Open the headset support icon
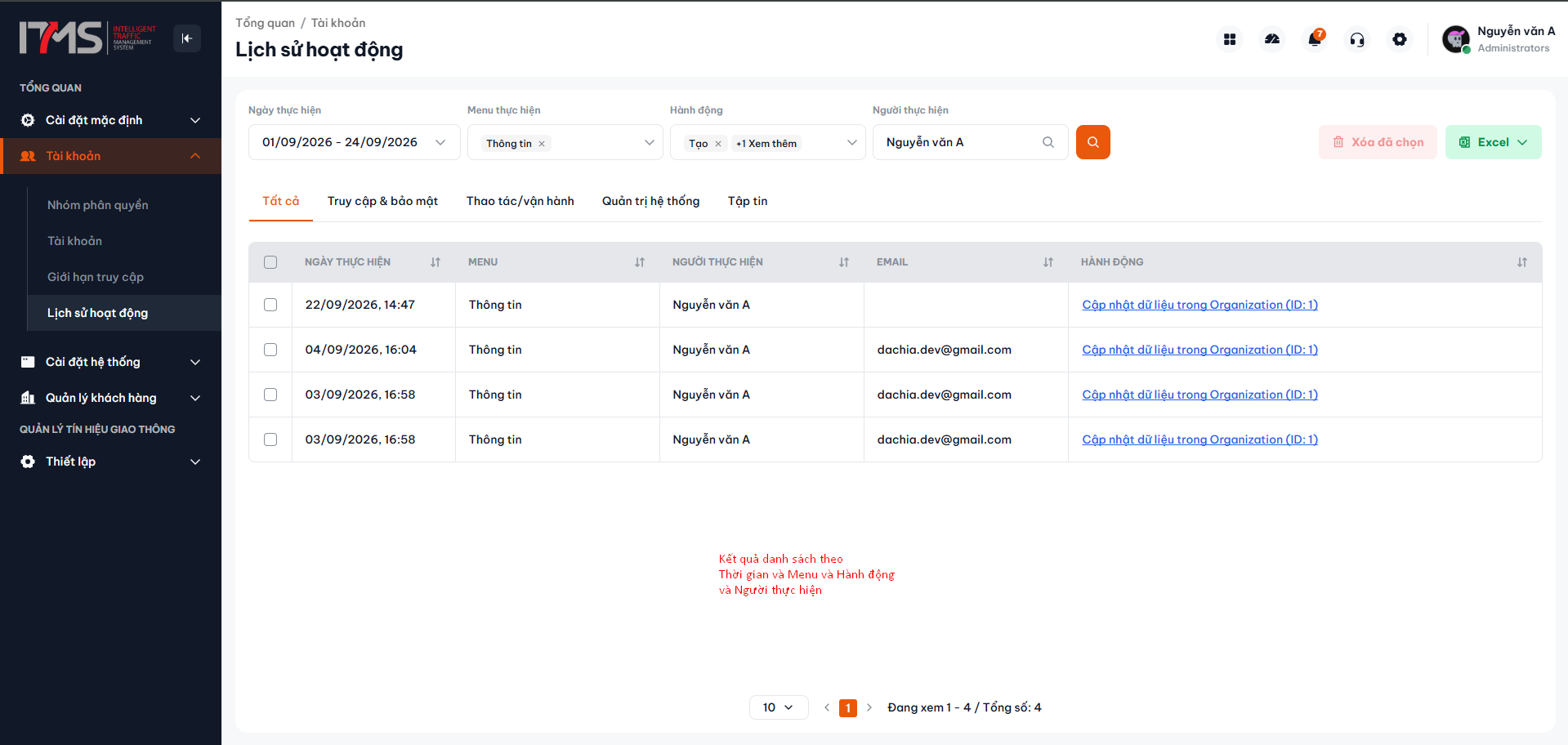The height and width of the screenshot is (745, 1568). [x=1357, y=39]
